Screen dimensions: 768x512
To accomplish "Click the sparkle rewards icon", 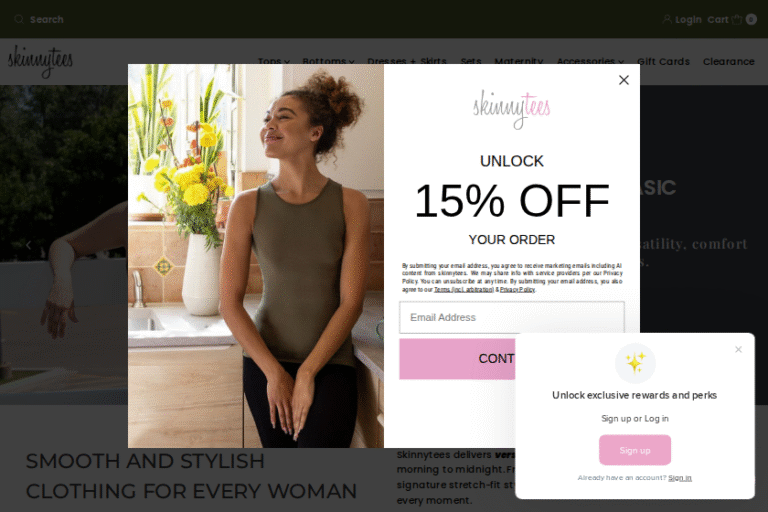I will click(635, 363).
